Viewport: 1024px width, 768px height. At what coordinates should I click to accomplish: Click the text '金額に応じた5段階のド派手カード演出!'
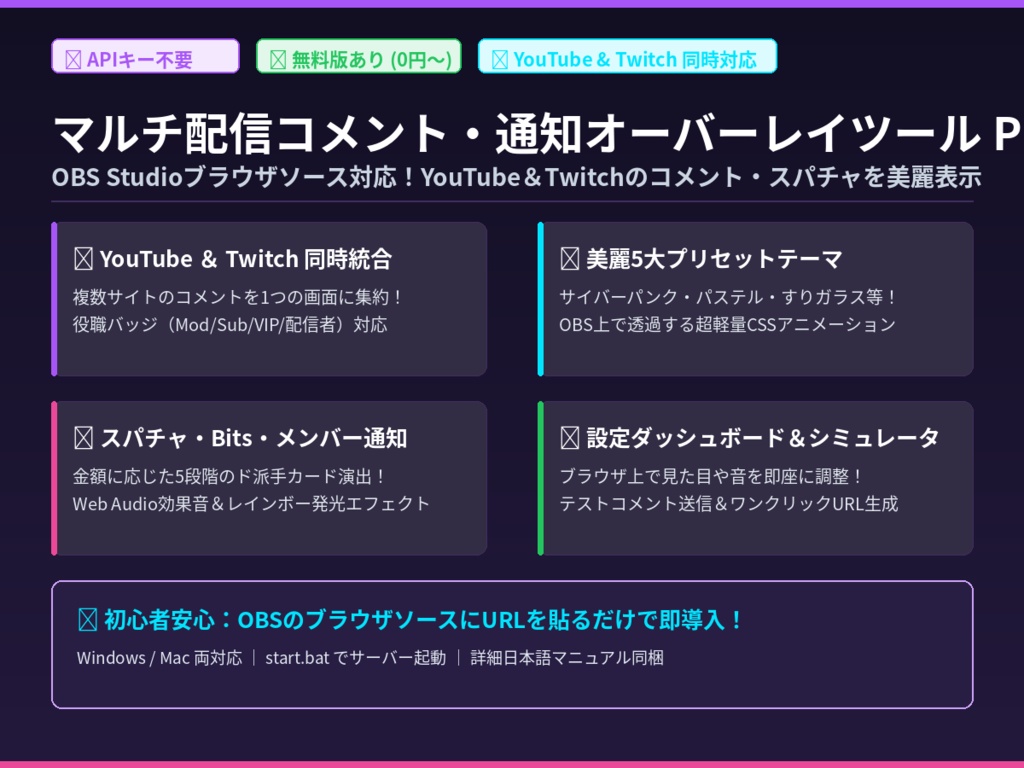click(x=229, y=476)
